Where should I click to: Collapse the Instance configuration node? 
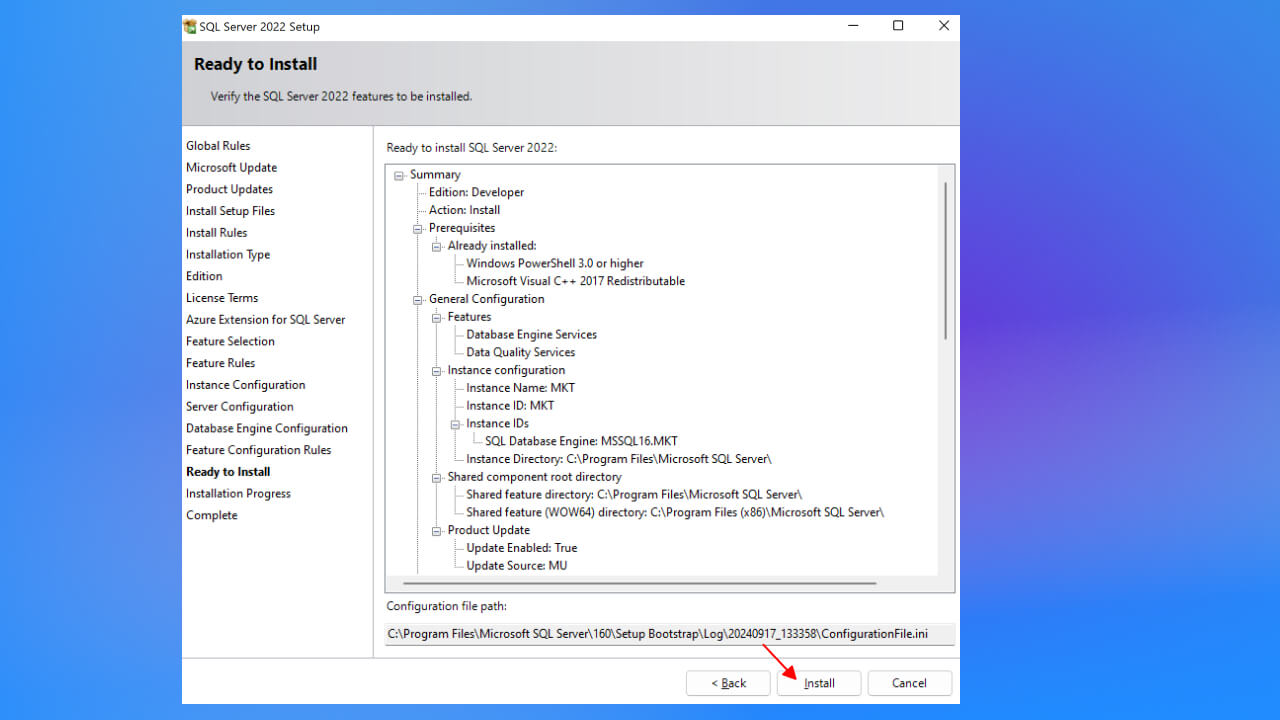[437, 370]
